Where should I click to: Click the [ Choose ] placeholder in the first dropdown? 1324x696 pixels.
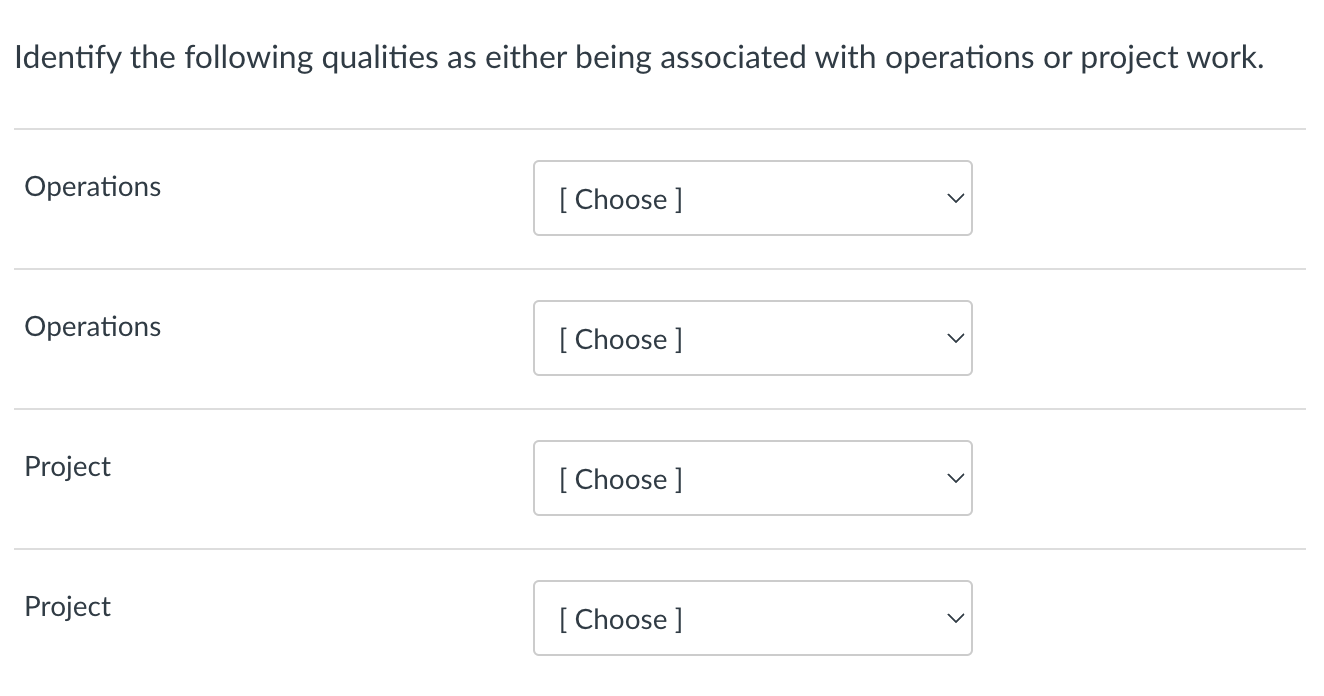(x=620, y=199)
